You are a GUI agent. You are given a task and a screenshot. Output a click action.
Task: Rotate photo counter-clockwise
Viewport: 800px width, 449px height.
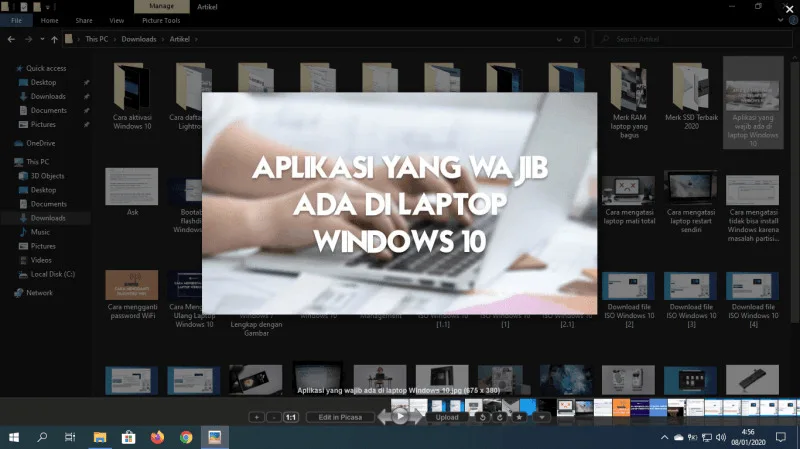[483, 417]
